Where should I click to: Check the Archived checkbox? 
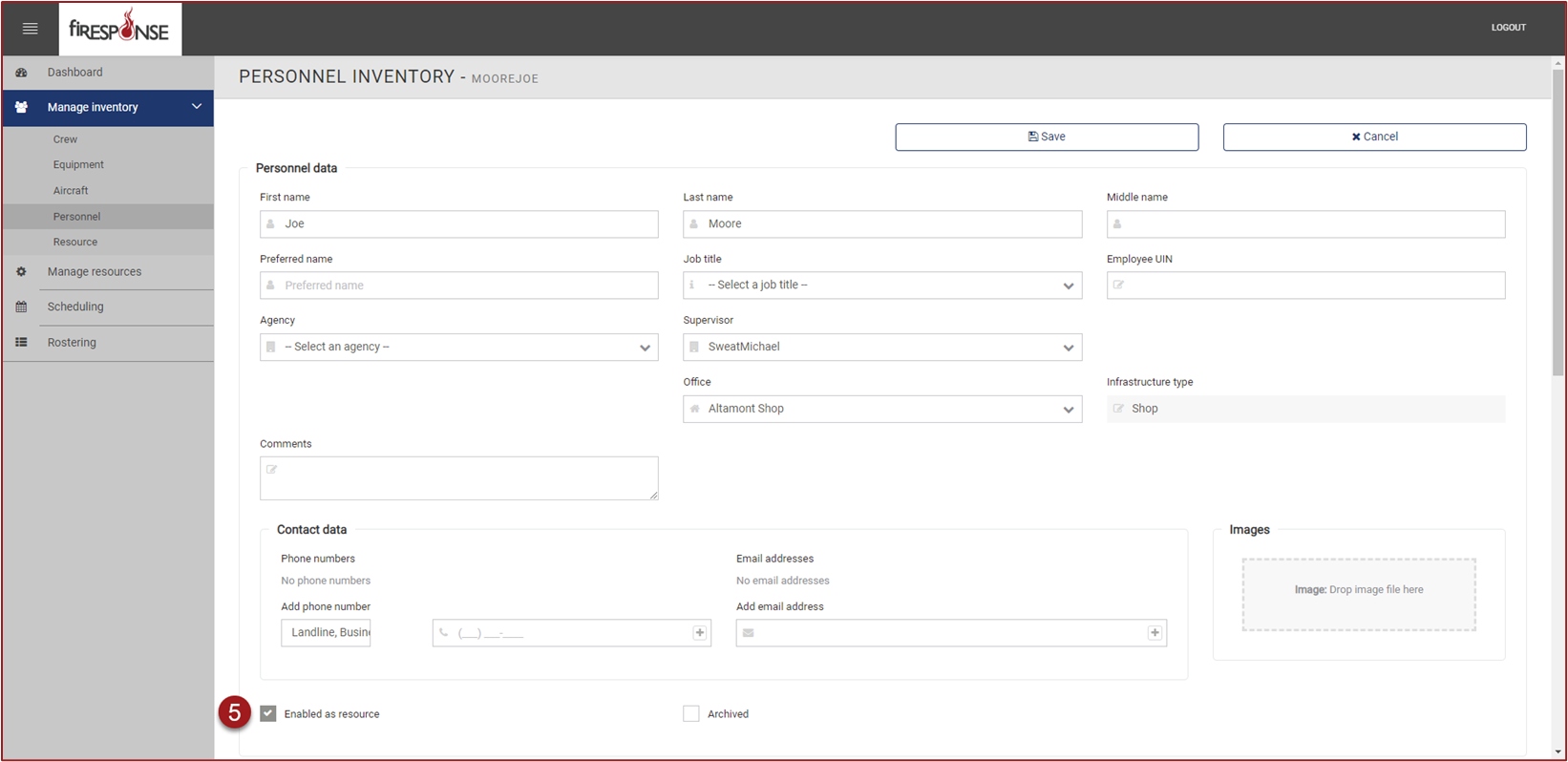coord(691,714)
